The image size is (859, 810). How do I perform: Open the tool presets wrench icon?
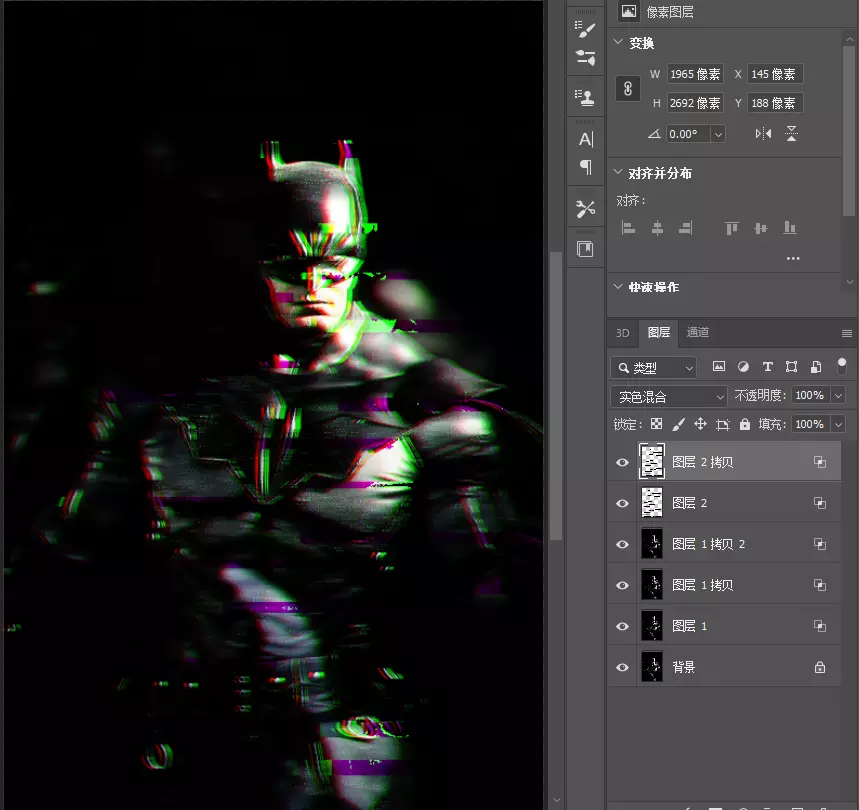coord(585,209)
